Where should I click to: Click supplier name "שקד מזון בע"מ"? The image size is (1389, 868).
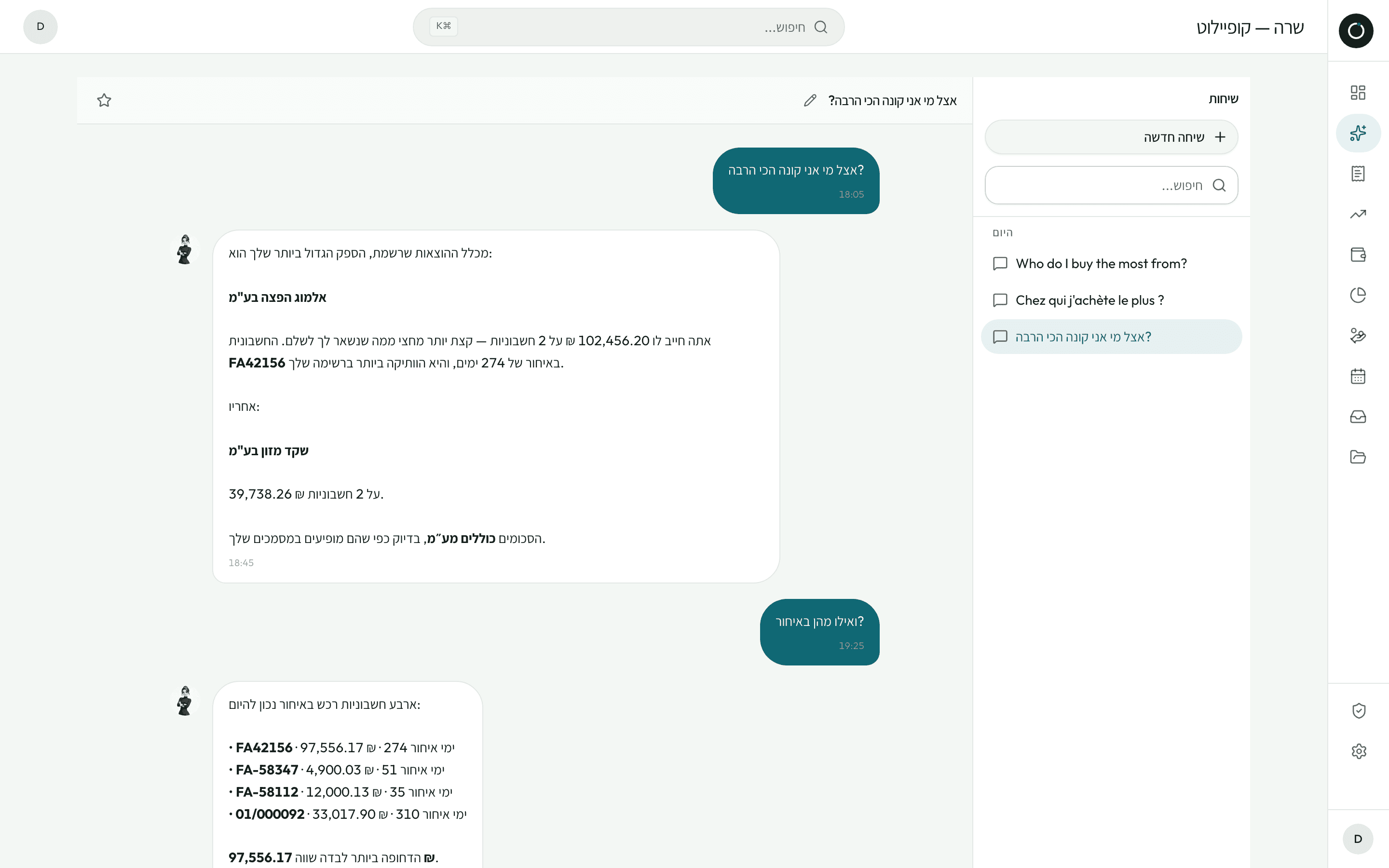268,450
